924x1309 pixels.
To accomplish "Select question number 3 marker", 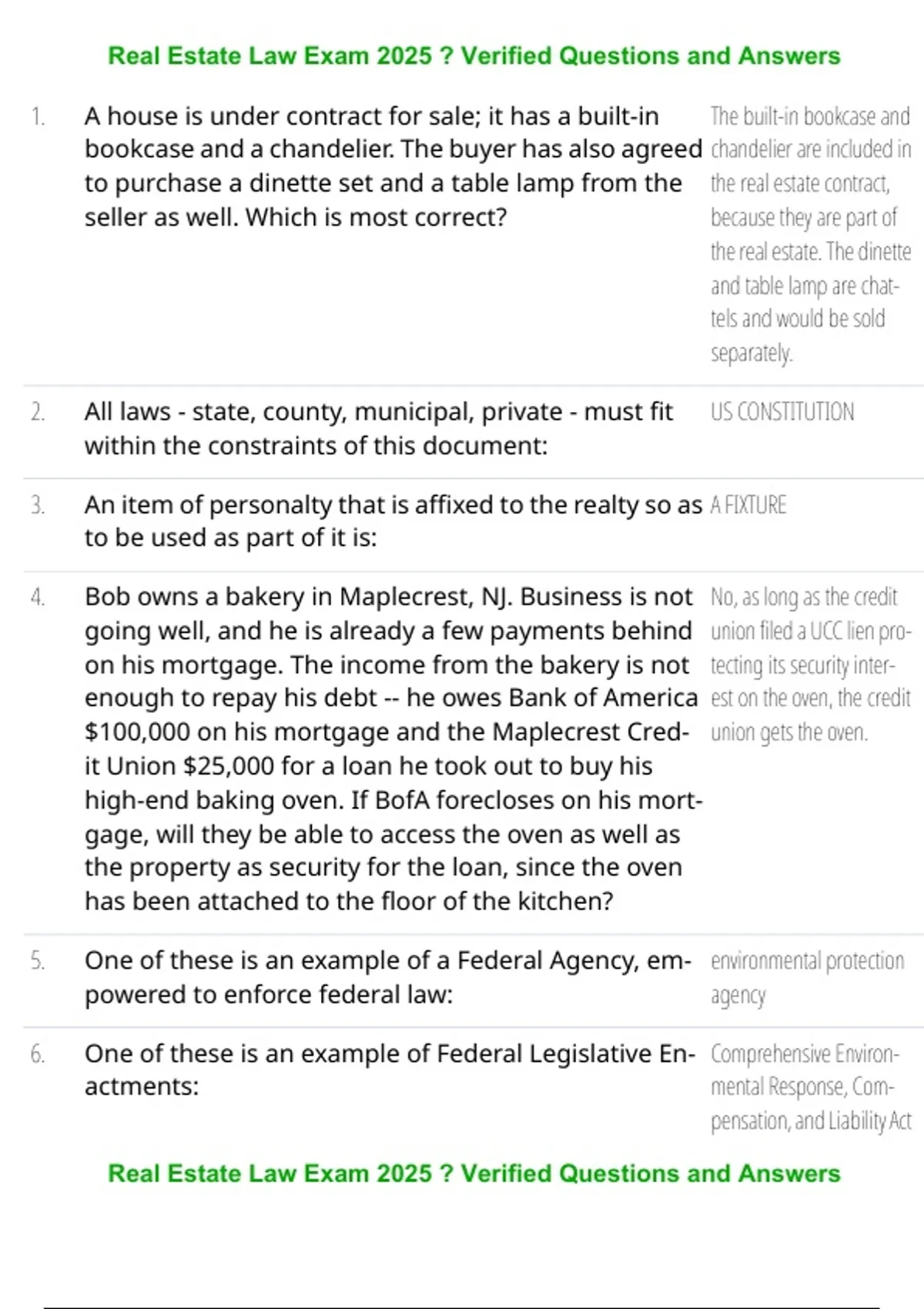I will point(38,506).
